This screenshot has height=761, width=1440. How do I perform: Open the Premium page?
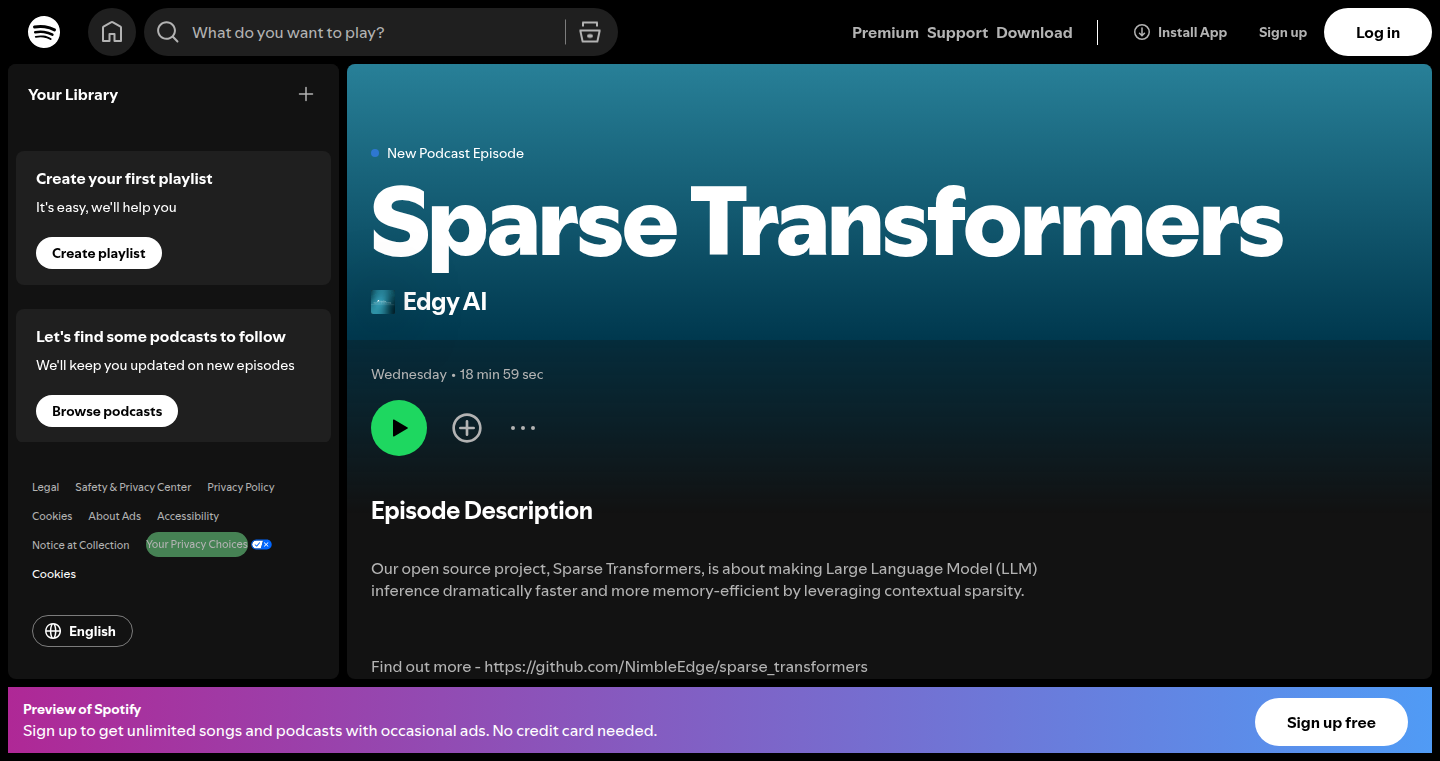click(885, 32)
